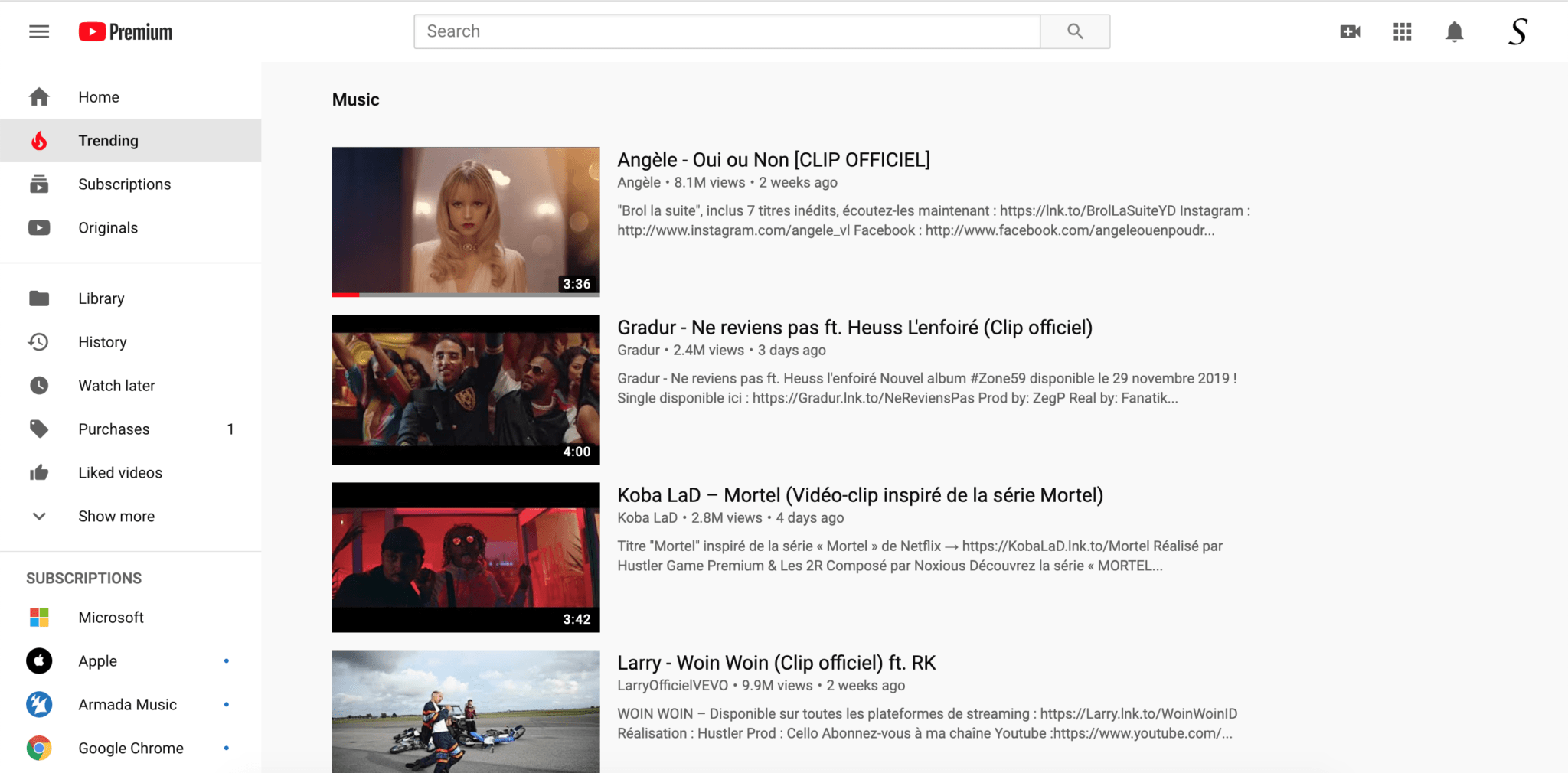The height and width of the screenshot is (773, 1568).
Task: Click inside the Search input field
Action: [726, 31]
